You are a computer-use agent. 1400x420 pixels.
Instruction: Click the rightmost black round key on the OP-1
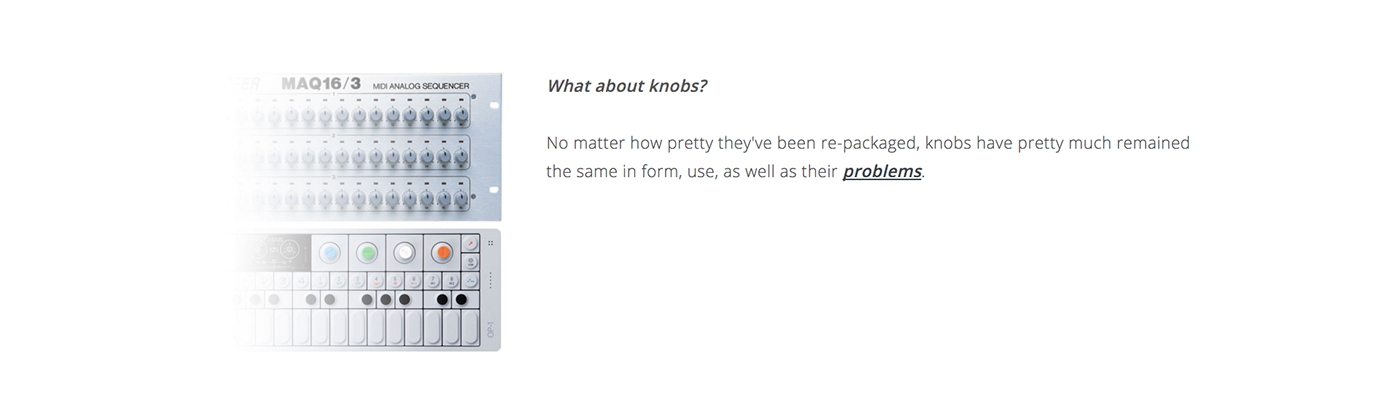[461, 299]
